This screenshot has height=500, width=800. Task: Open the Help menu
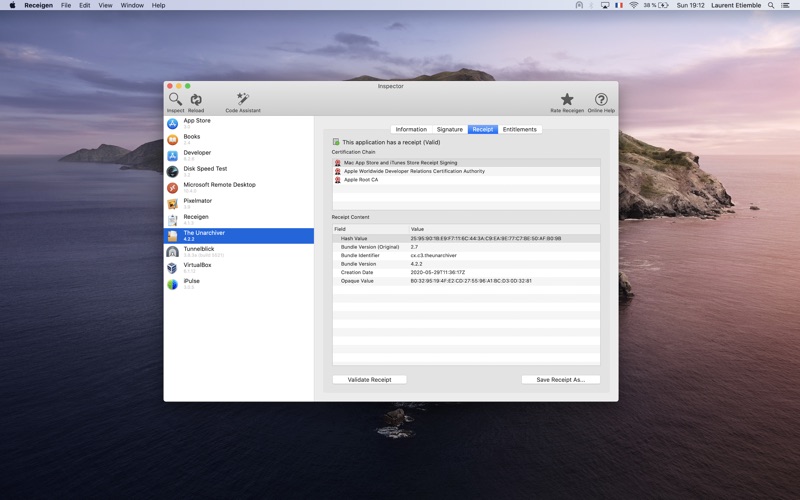pos(158,5)
